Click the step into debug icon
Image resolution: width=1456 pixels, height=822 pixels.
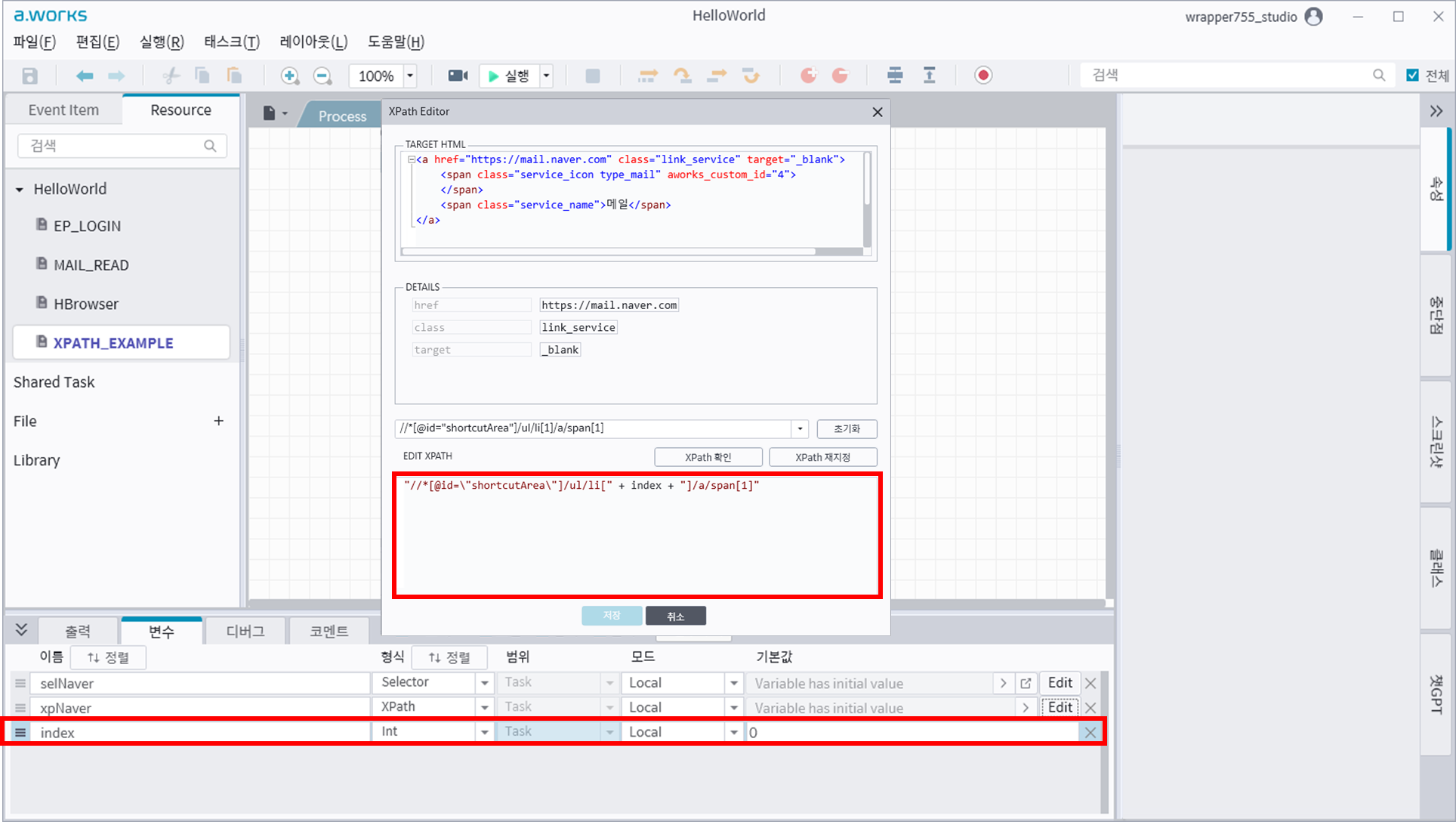click(648, 76)
